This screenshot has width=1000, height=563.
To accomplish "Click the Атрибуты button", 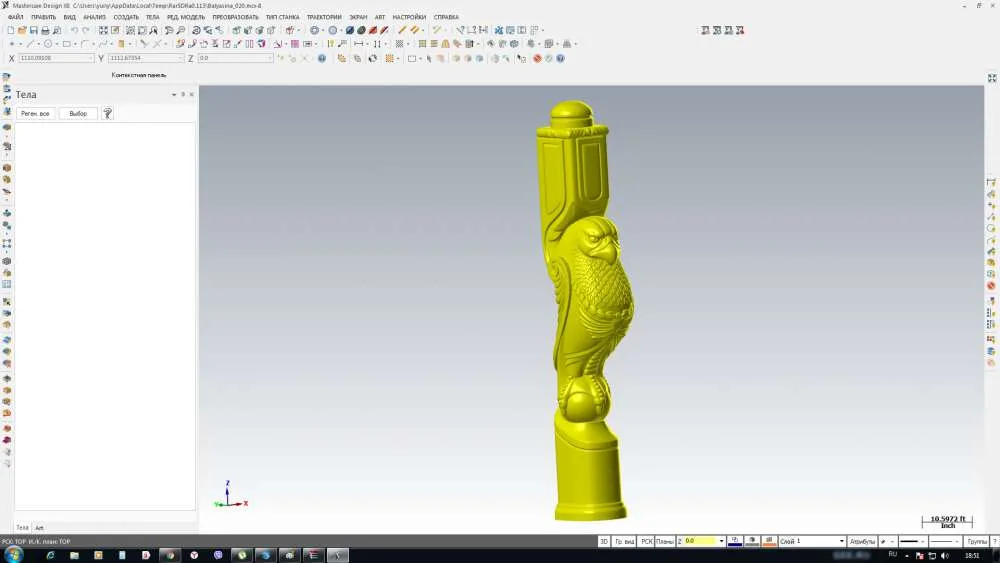I will point(862,541).
